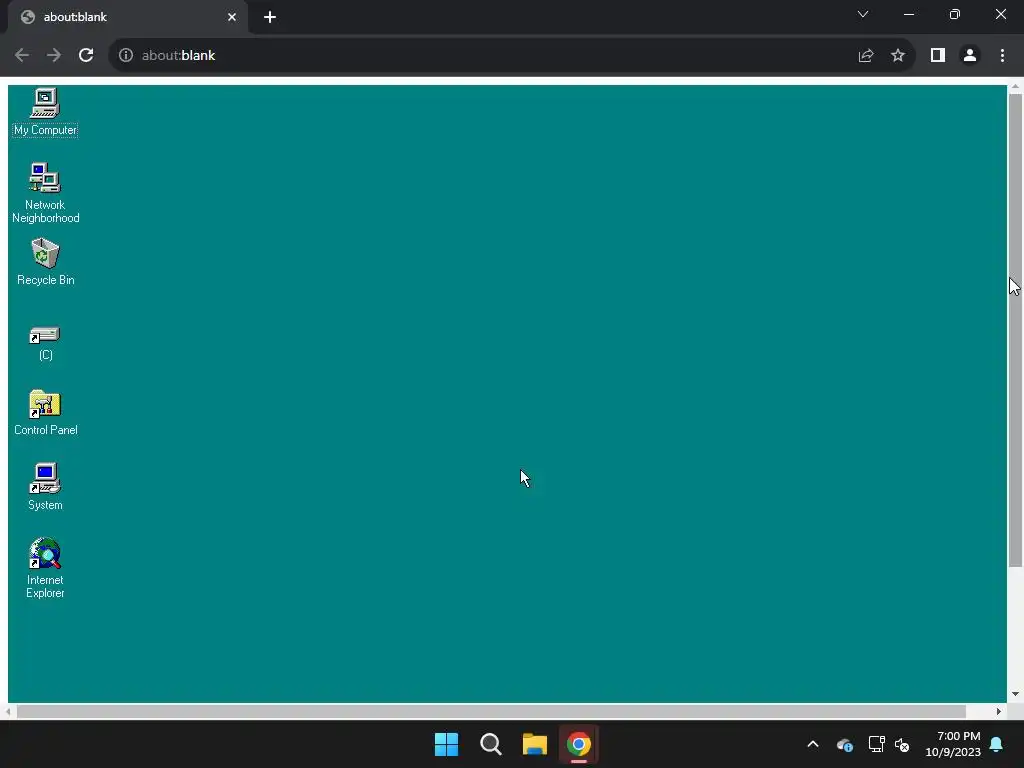The width and height of the screenshot is (1024, 768).
Task: Click the browser forward arrow
Action: (x=54, y=56)
